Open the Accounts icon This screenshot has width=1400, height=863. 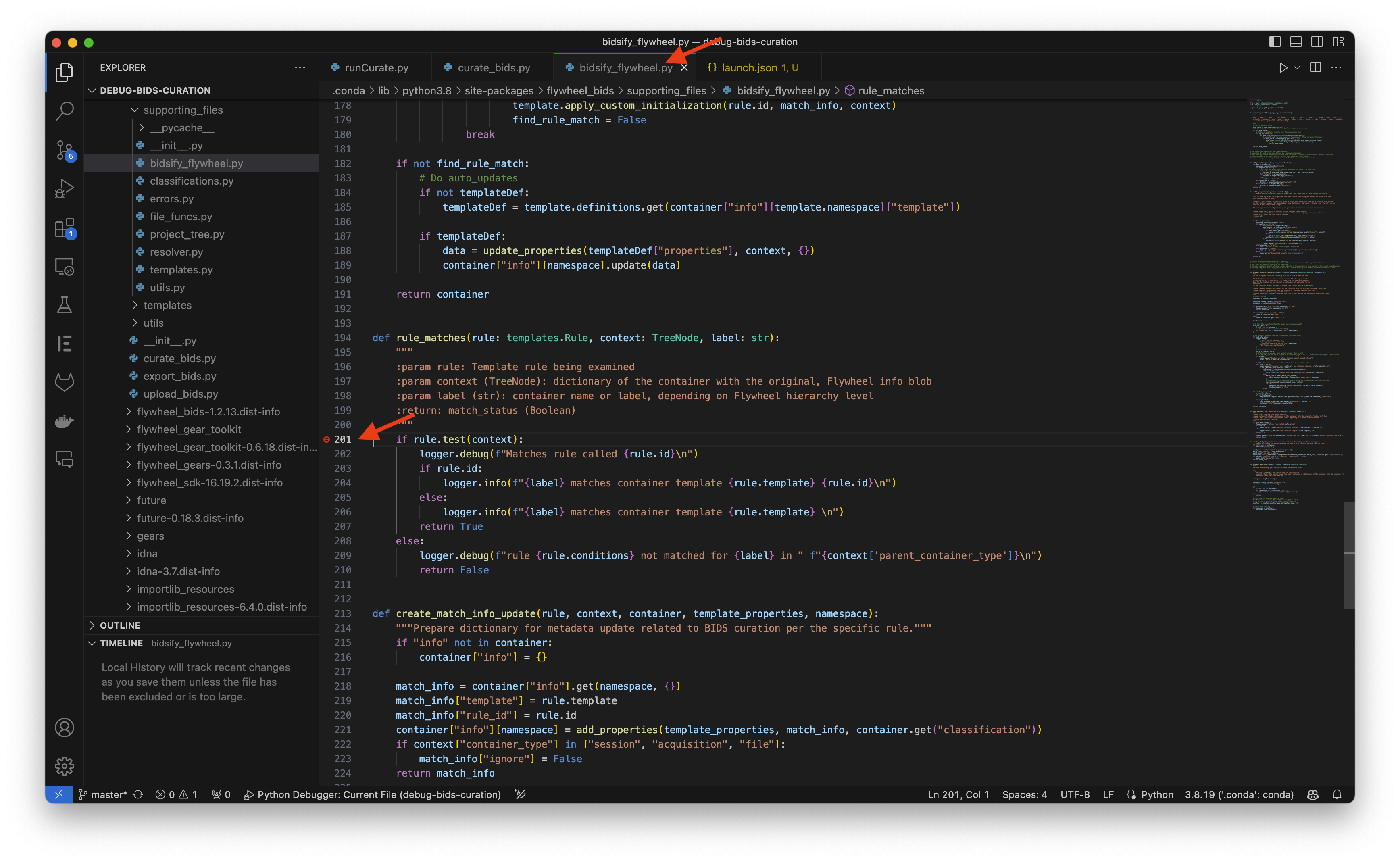(65, 727)
